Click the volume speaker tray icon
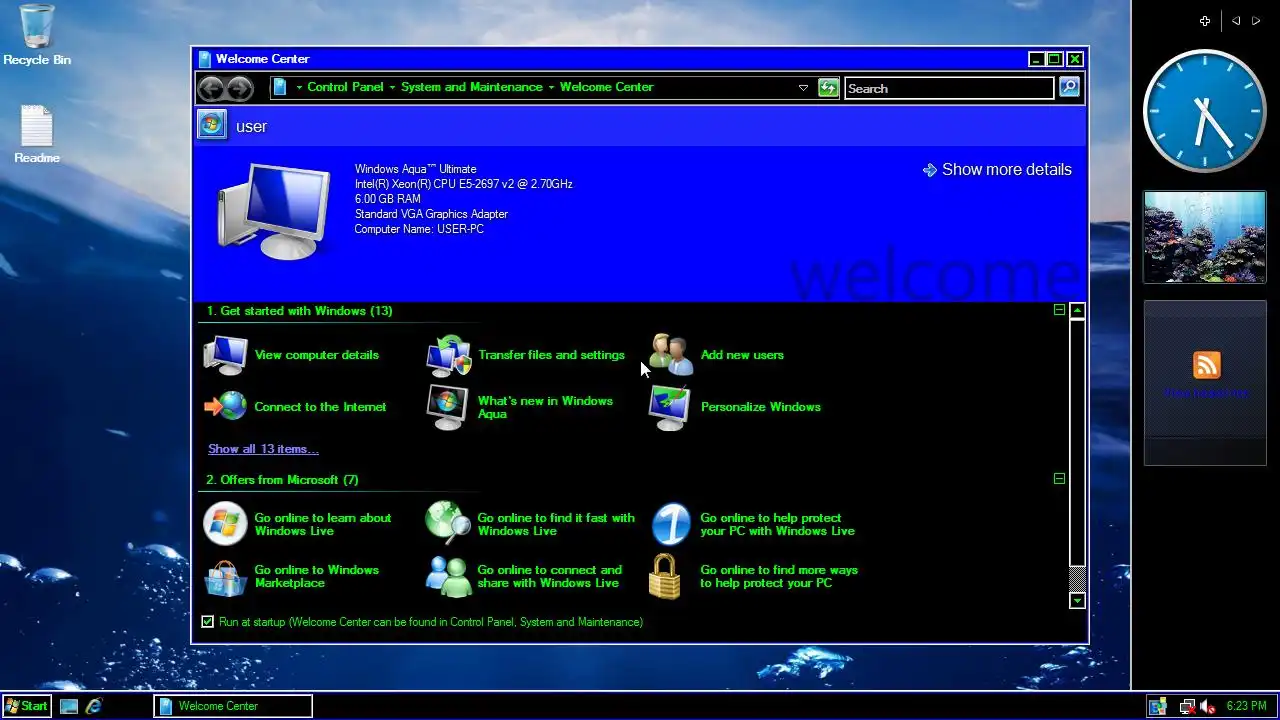 [1207, 706]
